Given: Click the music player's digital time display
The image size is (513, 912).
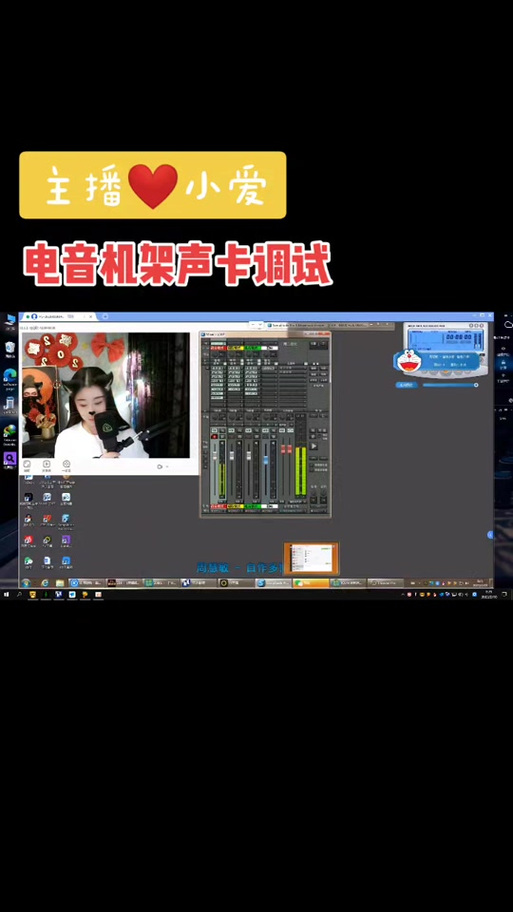Looking at the screenshot, I should tap(459, 337).
